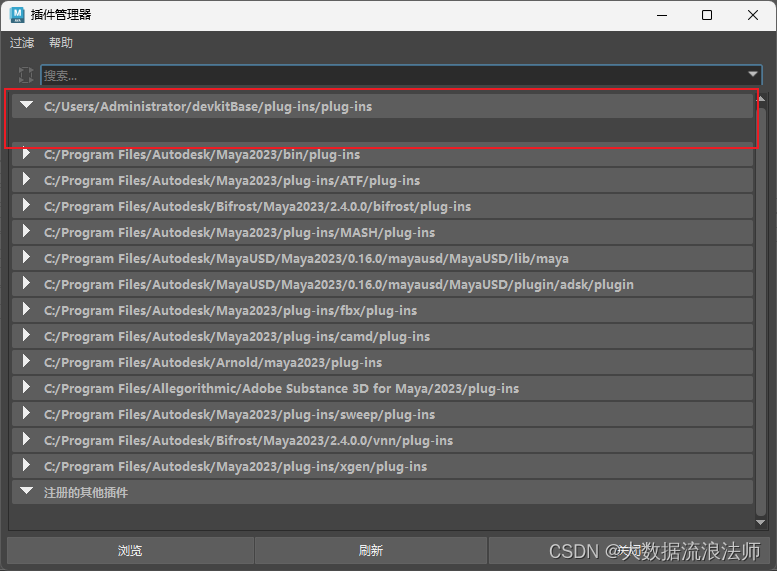Expand the MayaUSD/lib/maya section
The width and height of the screenshot is (777, 571).
pos(26,258)
